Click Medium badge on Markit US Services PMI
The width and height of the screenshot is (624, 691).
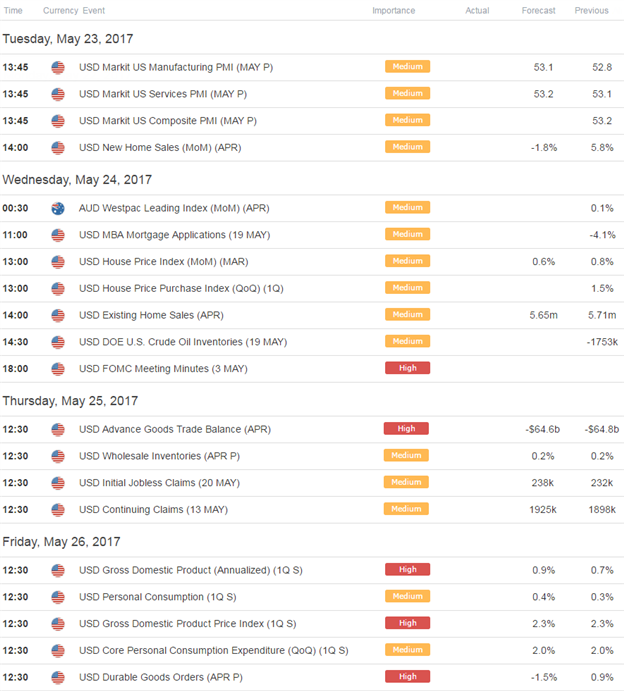click(408, 93)
